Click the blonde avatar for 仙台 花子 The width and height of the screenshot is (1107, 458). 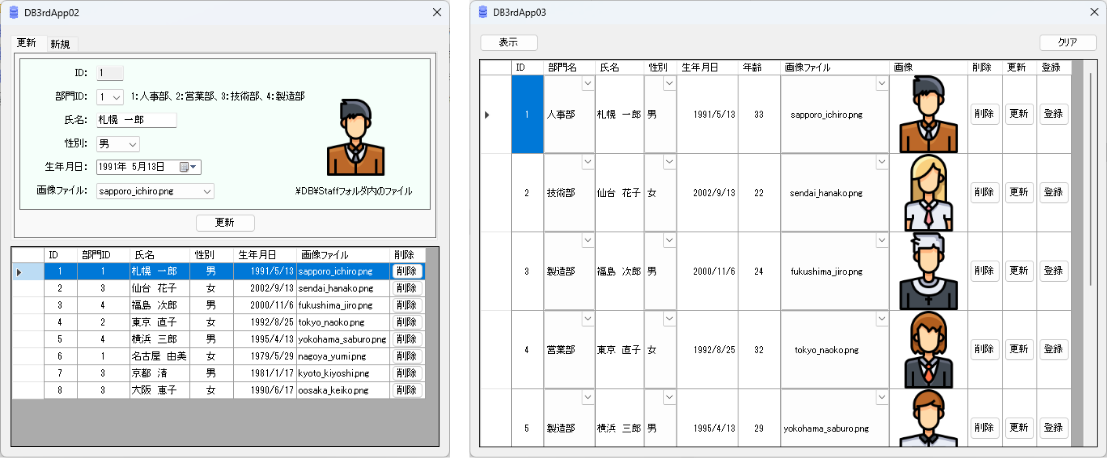click(x=927, y=192)
